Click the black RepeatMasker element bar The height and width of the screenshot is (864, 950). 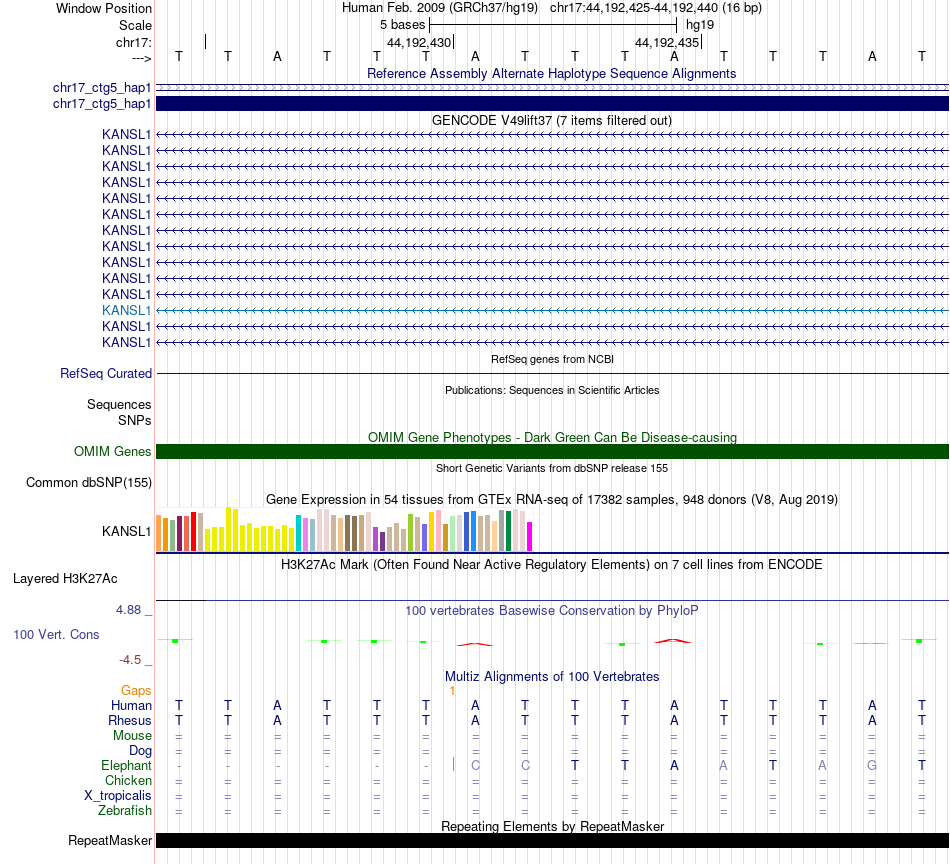tap(553, 840)
